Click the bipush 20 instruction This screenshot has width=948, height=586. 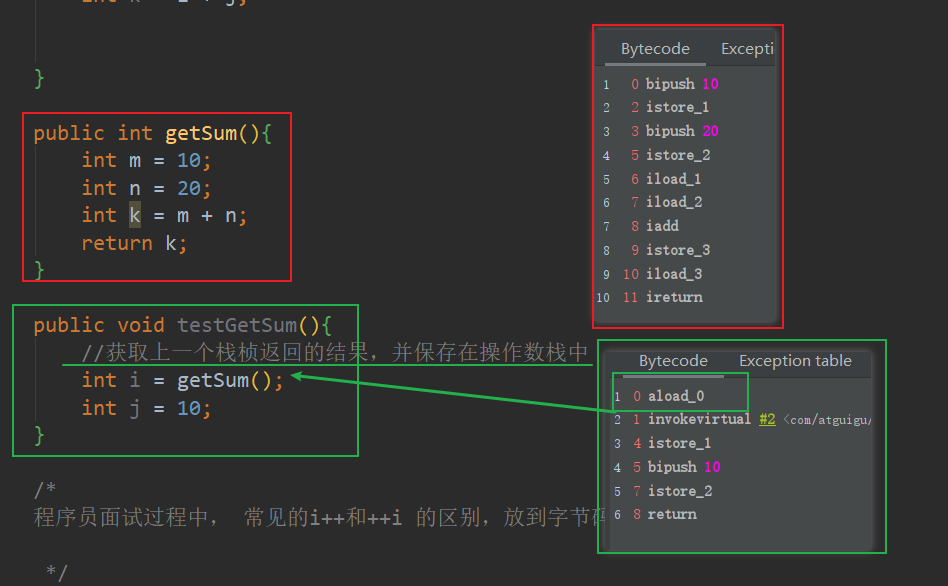[682, 131]
